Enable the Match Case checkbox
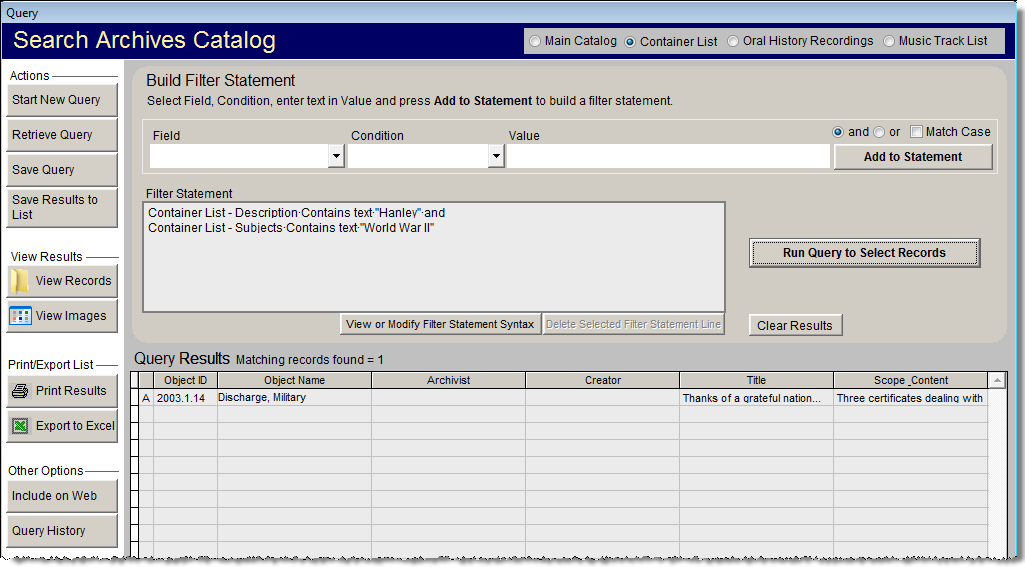The width and height of the screenshot is (1025, 567). click(x=917, y=132)
